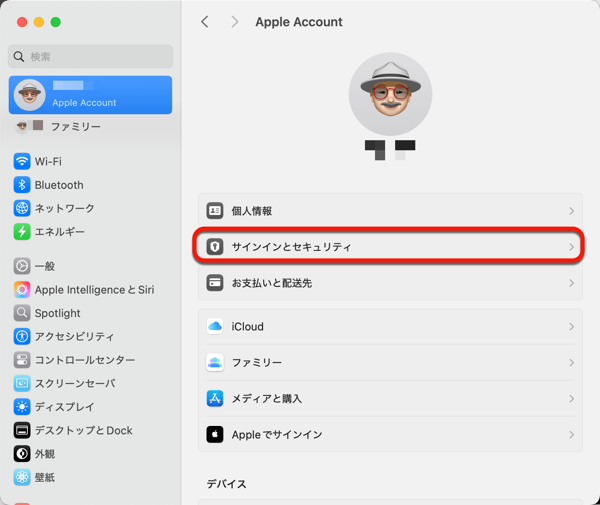Viewport: 600px width, 505px height.
Task: Select Apple Account in the sidebar
Action: click(x=90, y=95)
